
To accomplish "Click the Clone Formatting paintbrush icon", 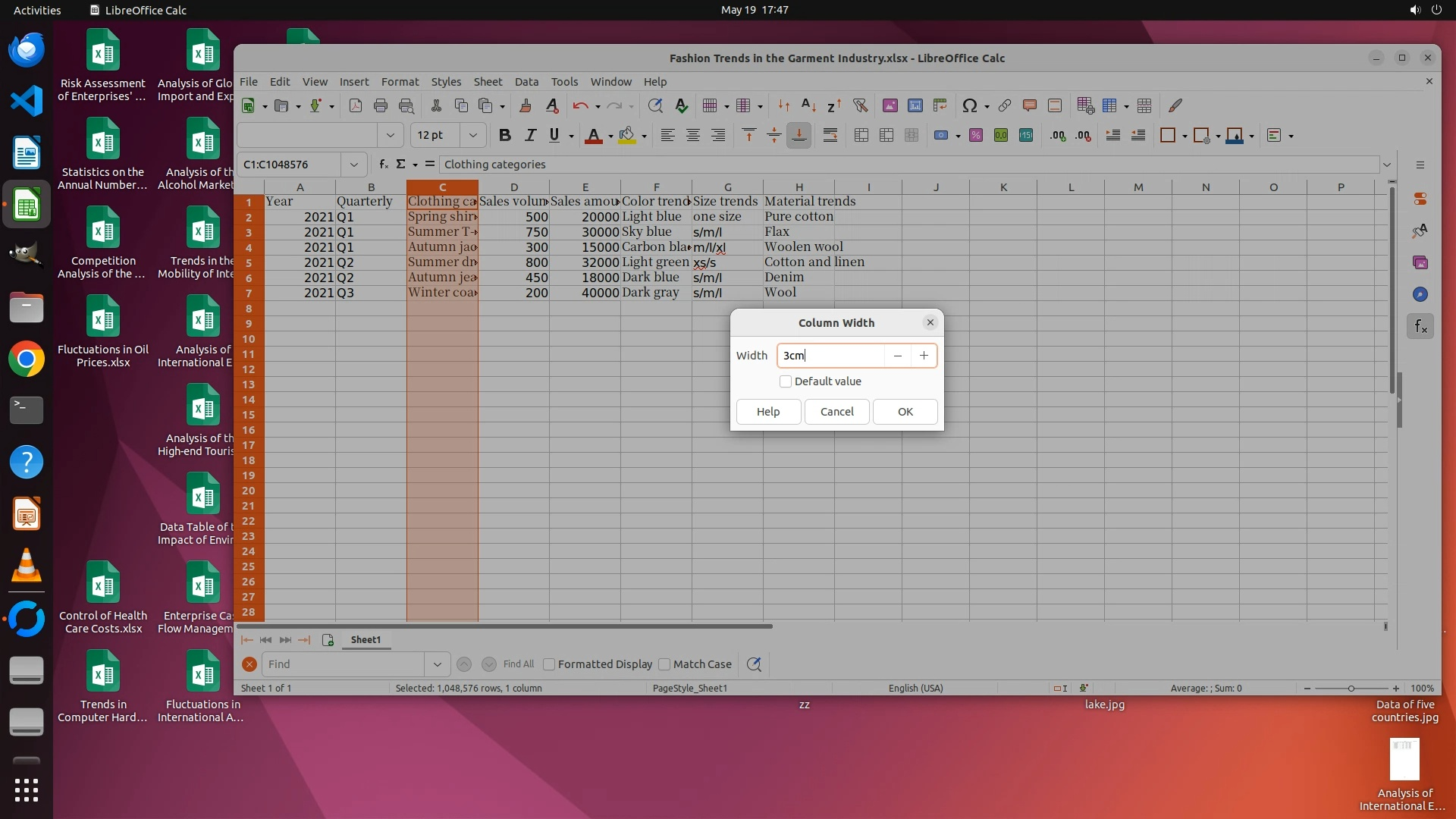I will [x=525, y=106].
